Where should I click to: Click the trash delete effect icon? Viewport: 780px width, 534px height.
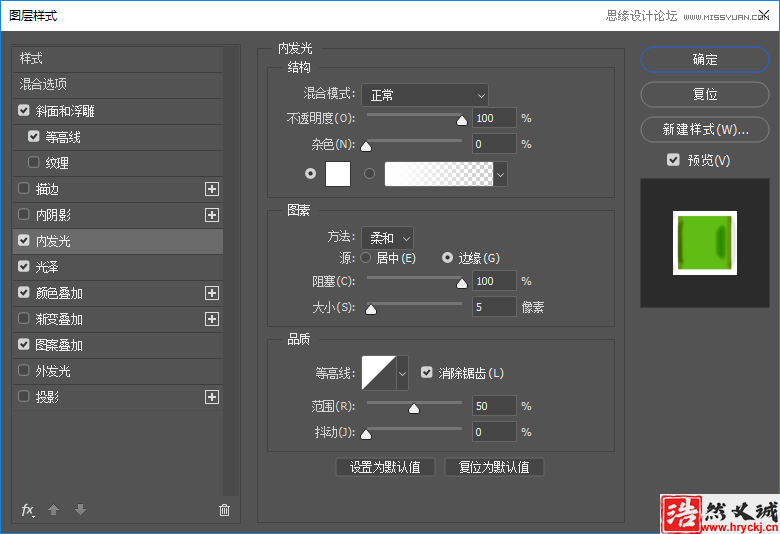coord(224,510)
